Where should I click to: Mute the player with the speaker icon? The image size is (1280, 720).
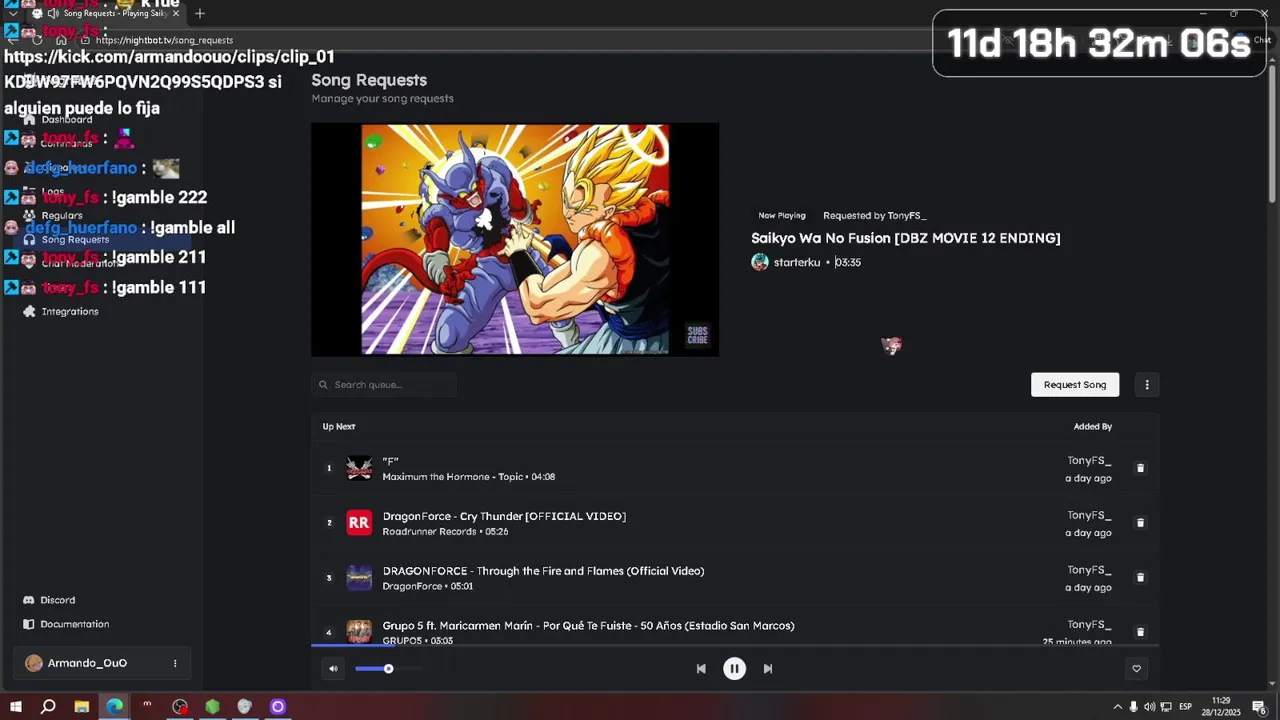(x=333, y=669)
